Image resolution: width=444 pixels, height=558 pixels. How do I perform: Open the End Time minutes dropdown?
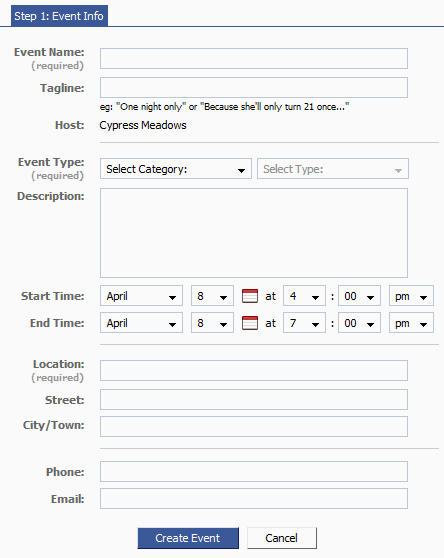pyautogui.click(x=359, y=322)
